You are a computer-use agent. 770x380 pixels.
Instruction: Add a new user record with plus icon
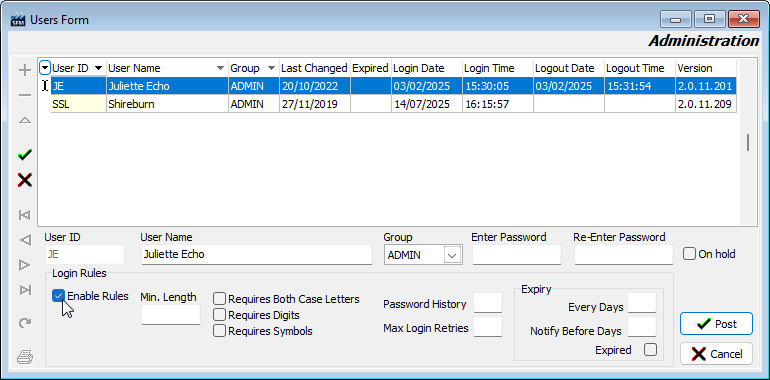(25, 70)
